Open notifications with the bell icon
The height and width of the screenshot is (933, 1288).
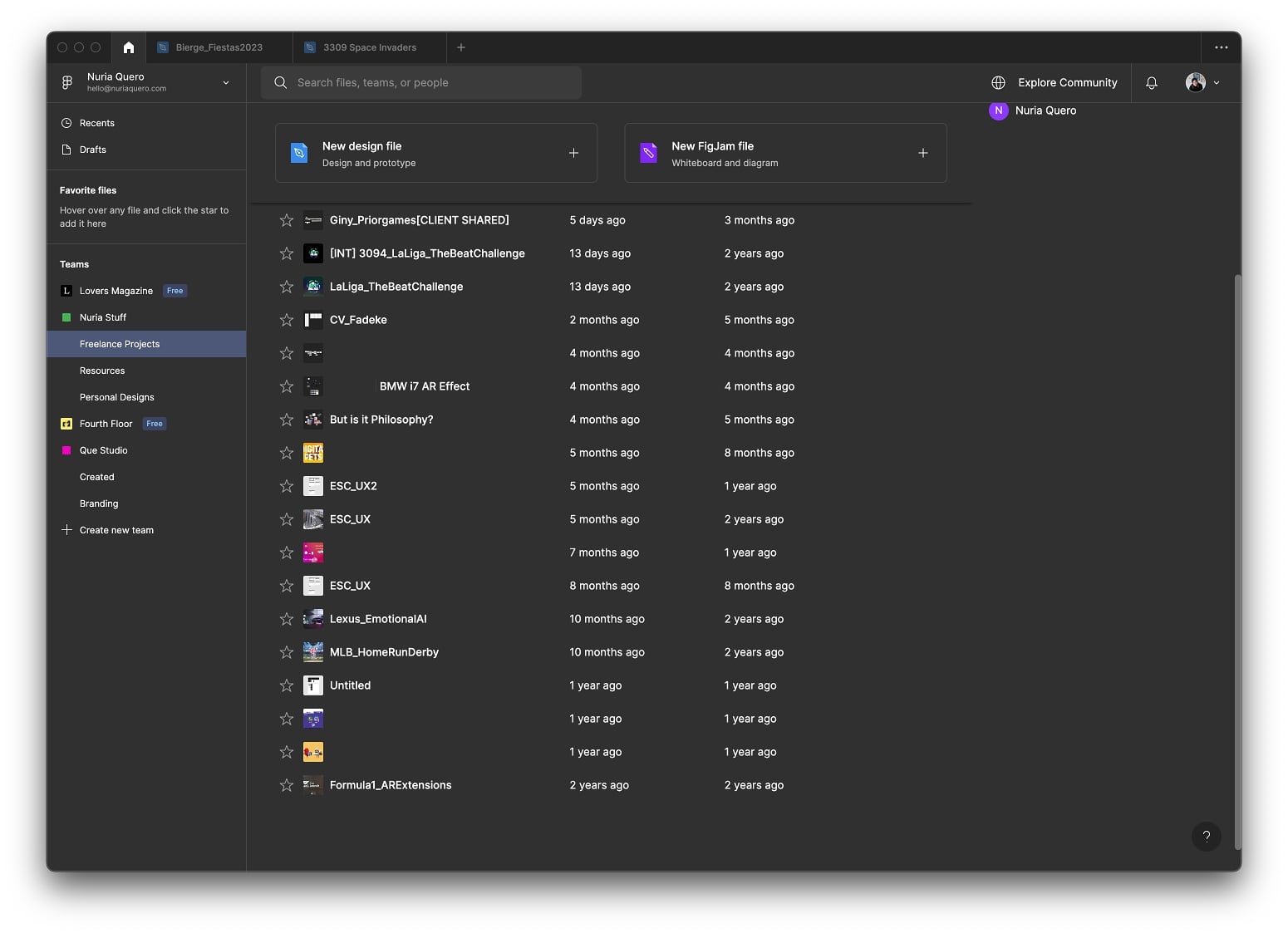(x=1152, y=82)
